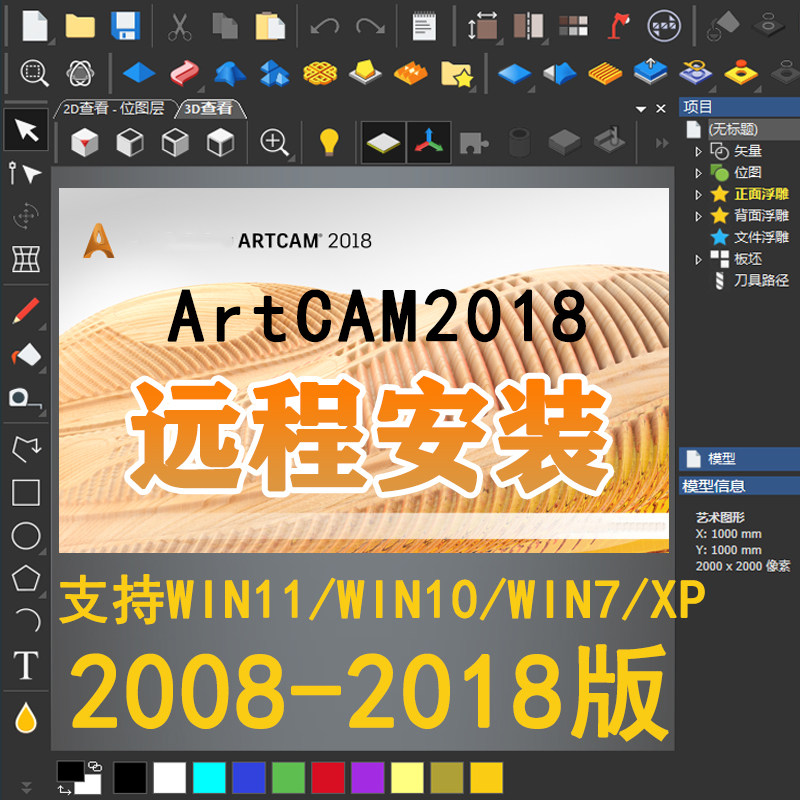Toggle the light bulb shading button
The image size is (800, 800).
click(329, 142)
